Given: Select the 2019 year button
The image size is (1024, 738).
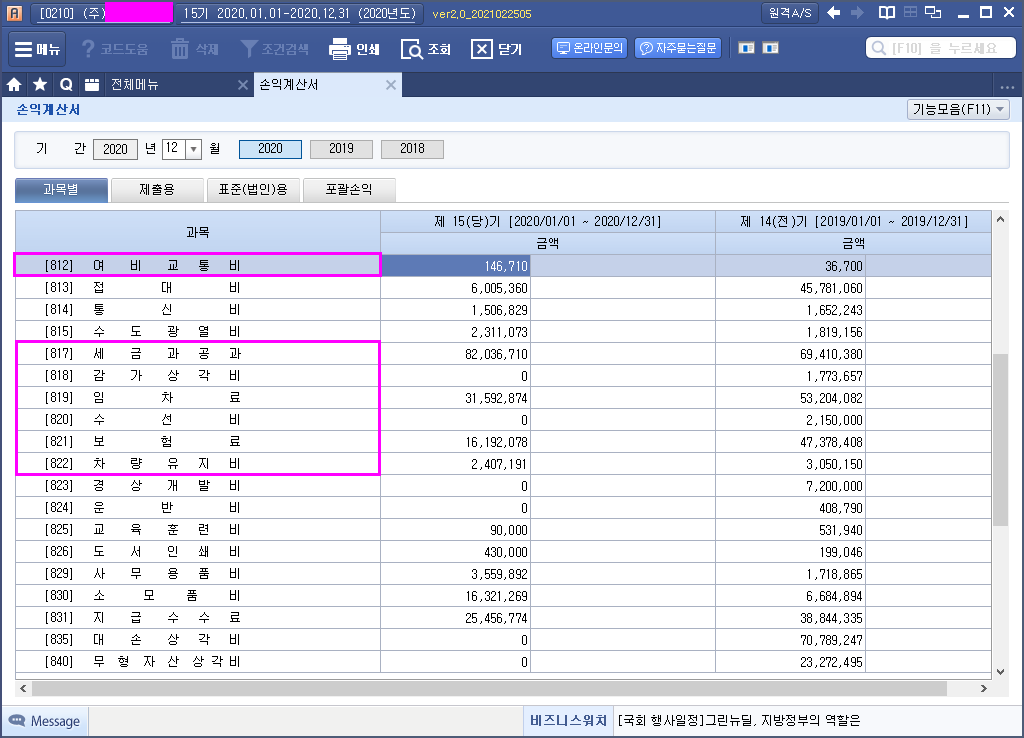Looking at the screenshot, I should tap(341, 149).
